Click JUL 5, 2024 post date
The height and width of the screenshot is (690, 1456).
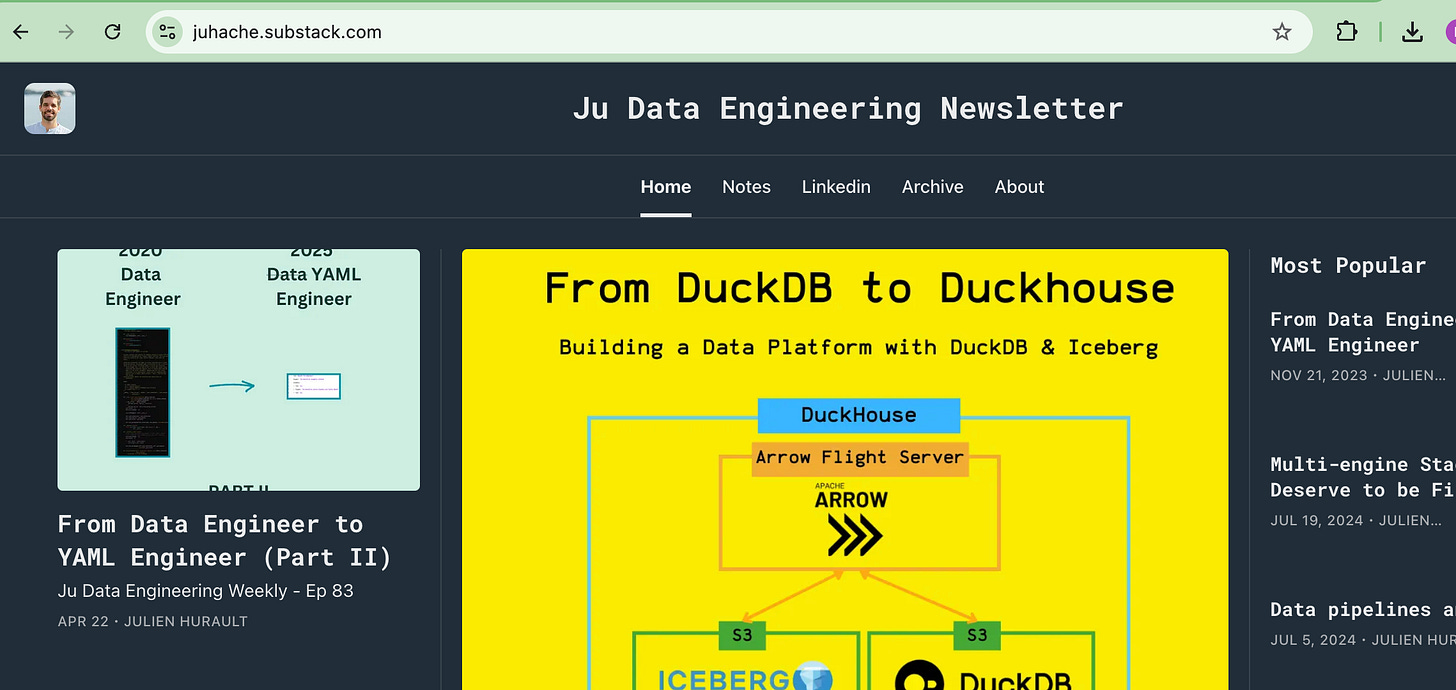pyautogui.click(x=1311, y=640)
